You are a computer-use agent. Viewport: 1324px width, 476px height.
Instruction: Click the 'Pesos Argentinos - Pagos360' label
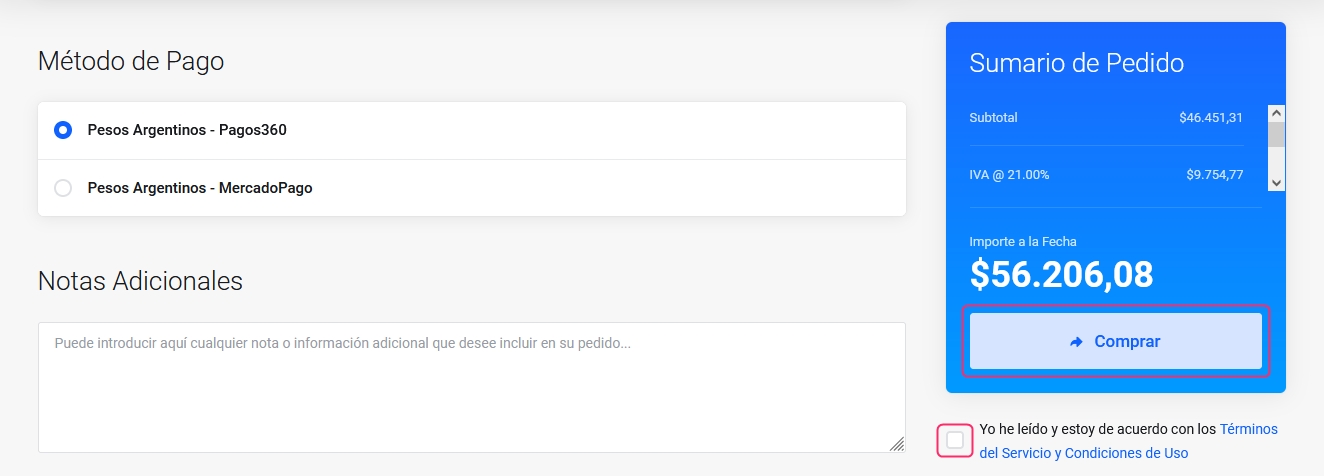click(187, 130)
